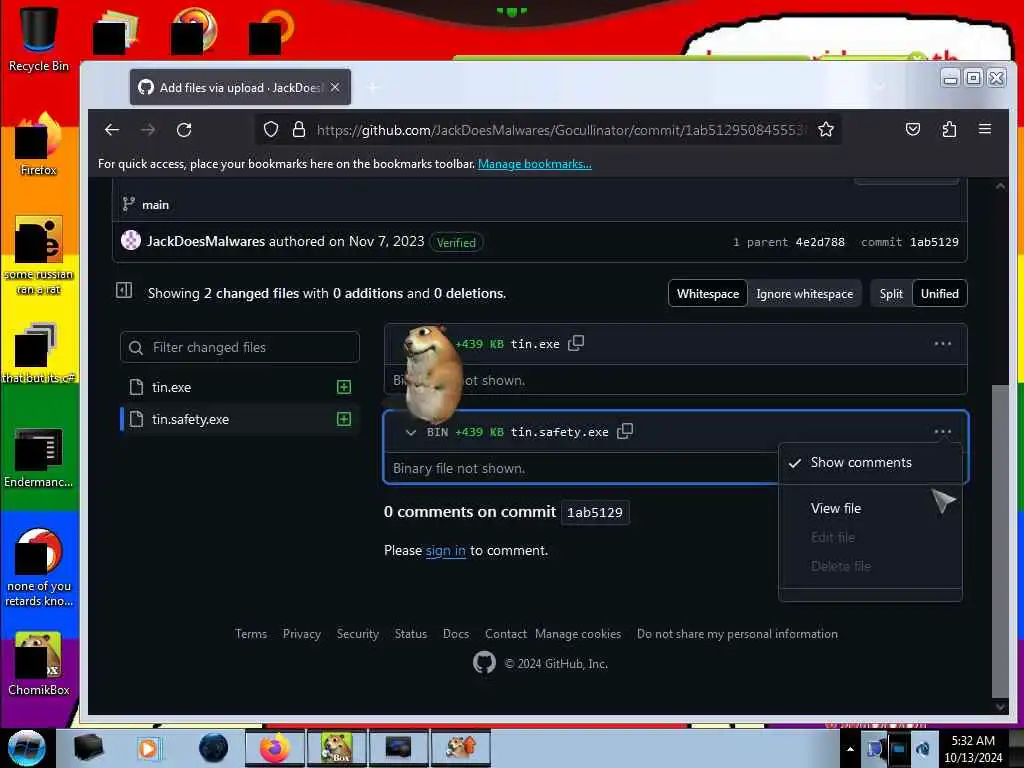1024x768 pixels.
Task: Click the sign in link
Action: tap(445, 551)
